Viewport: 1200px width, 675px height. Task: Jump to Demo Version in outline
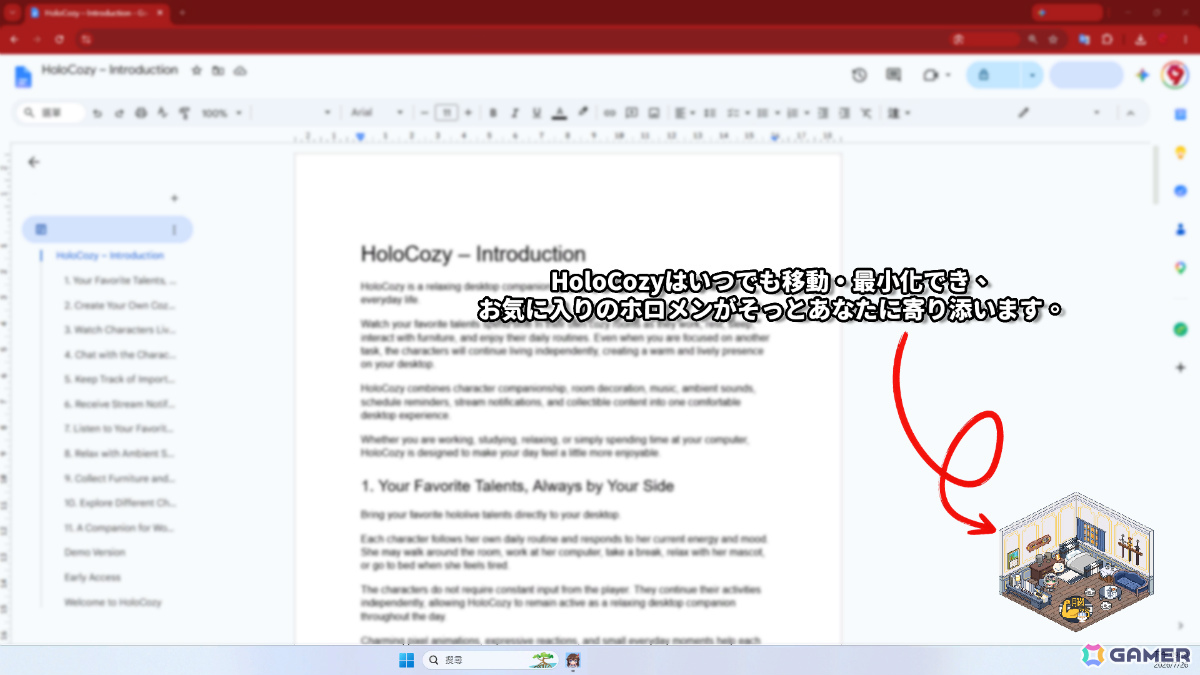click(x=94, y=552)
